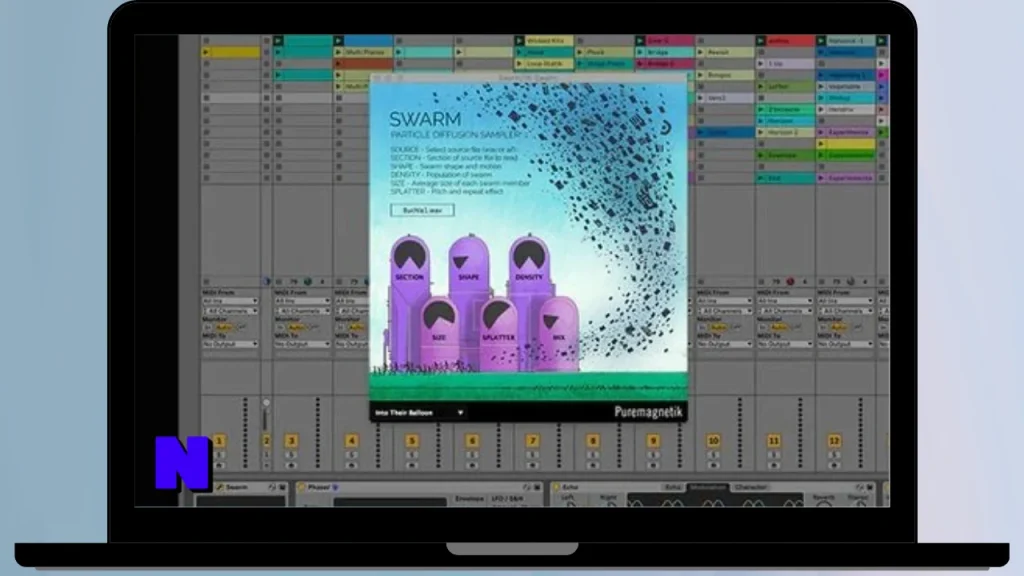Toggle track 11 activator button
This screenshot has width=1024, height=576.
(773, 441)
